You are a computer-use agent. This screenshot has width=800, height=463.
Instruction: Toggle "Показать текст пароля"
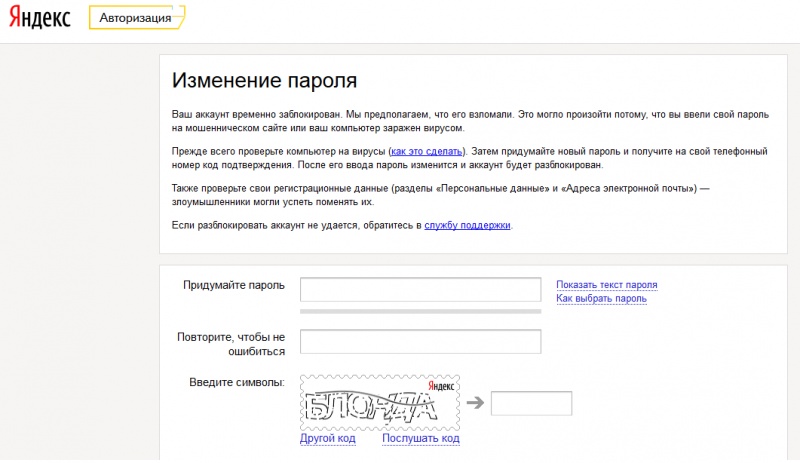pyautogui.click(x=607, y=285)
